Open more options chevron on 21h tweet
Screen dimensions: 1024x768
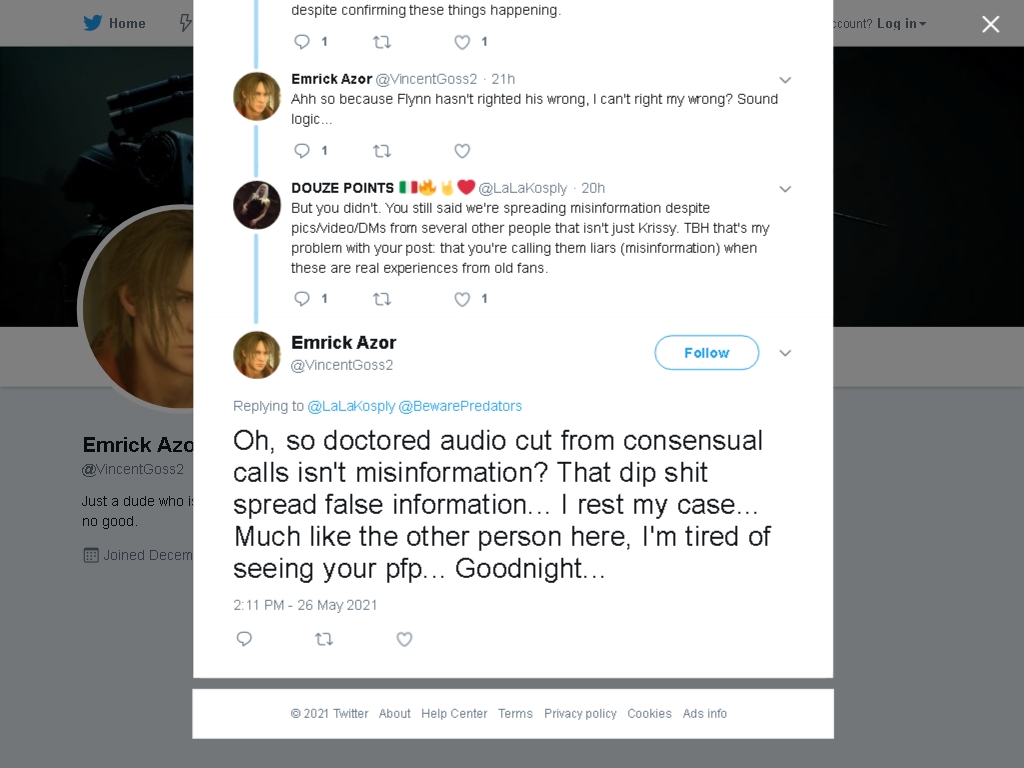pyautogui.click(x=785, y=80)
